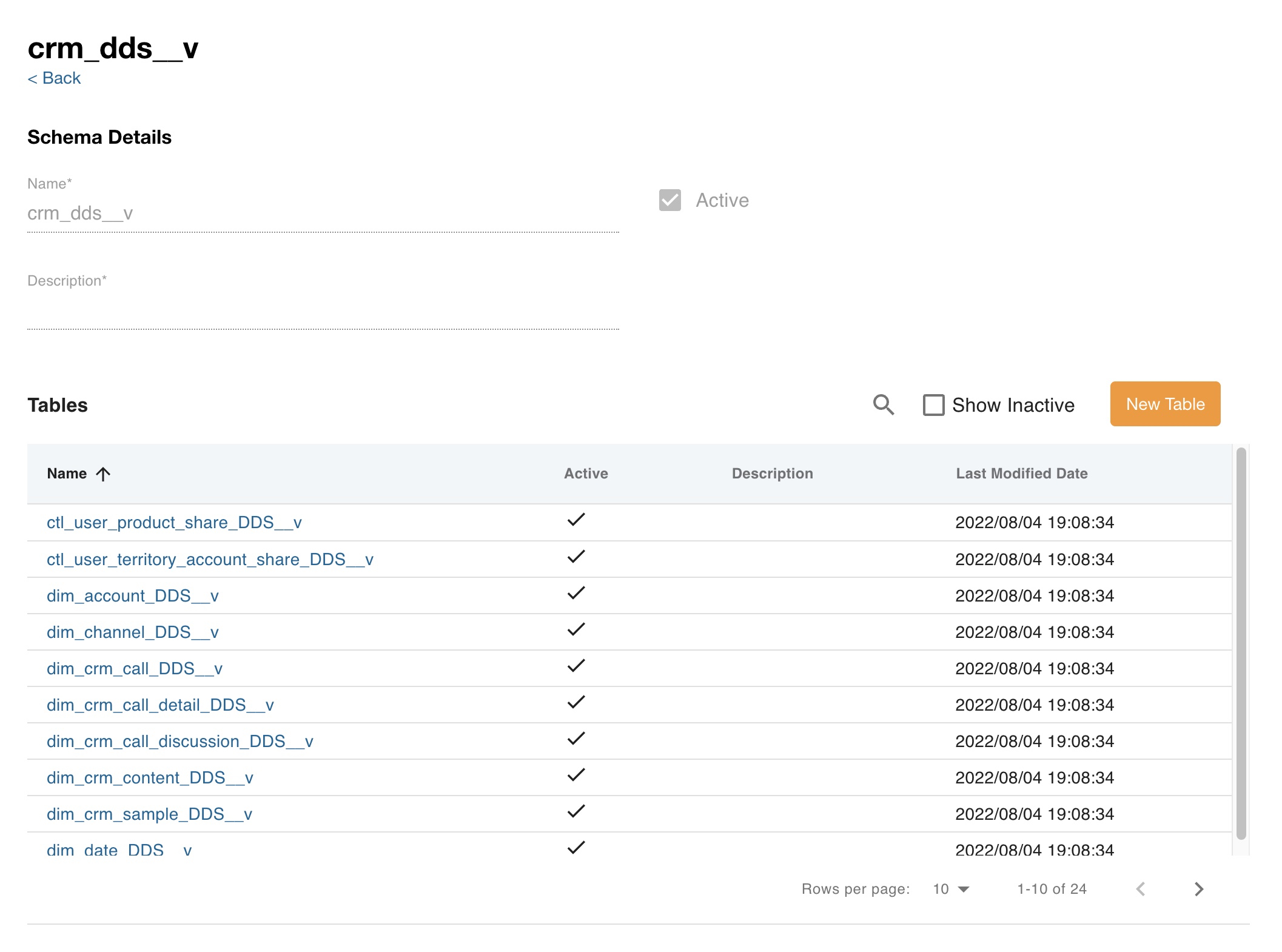Open the ctl_user_product_share_DDS__v table
This screenshot has height=952, width=1282.
(x=174, y=523)
